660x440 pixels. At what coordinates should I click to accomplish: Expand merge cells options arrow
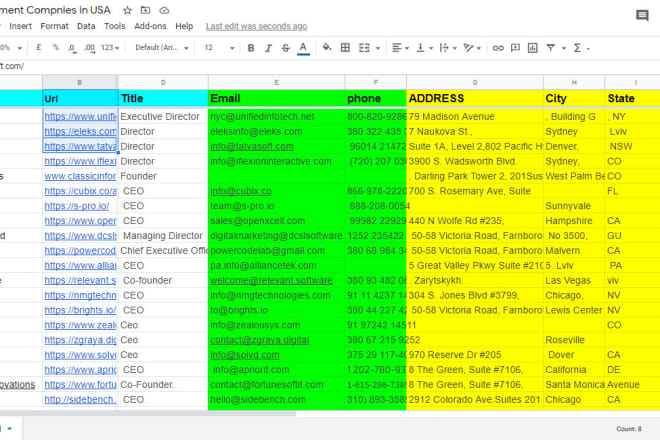[378, 48]
